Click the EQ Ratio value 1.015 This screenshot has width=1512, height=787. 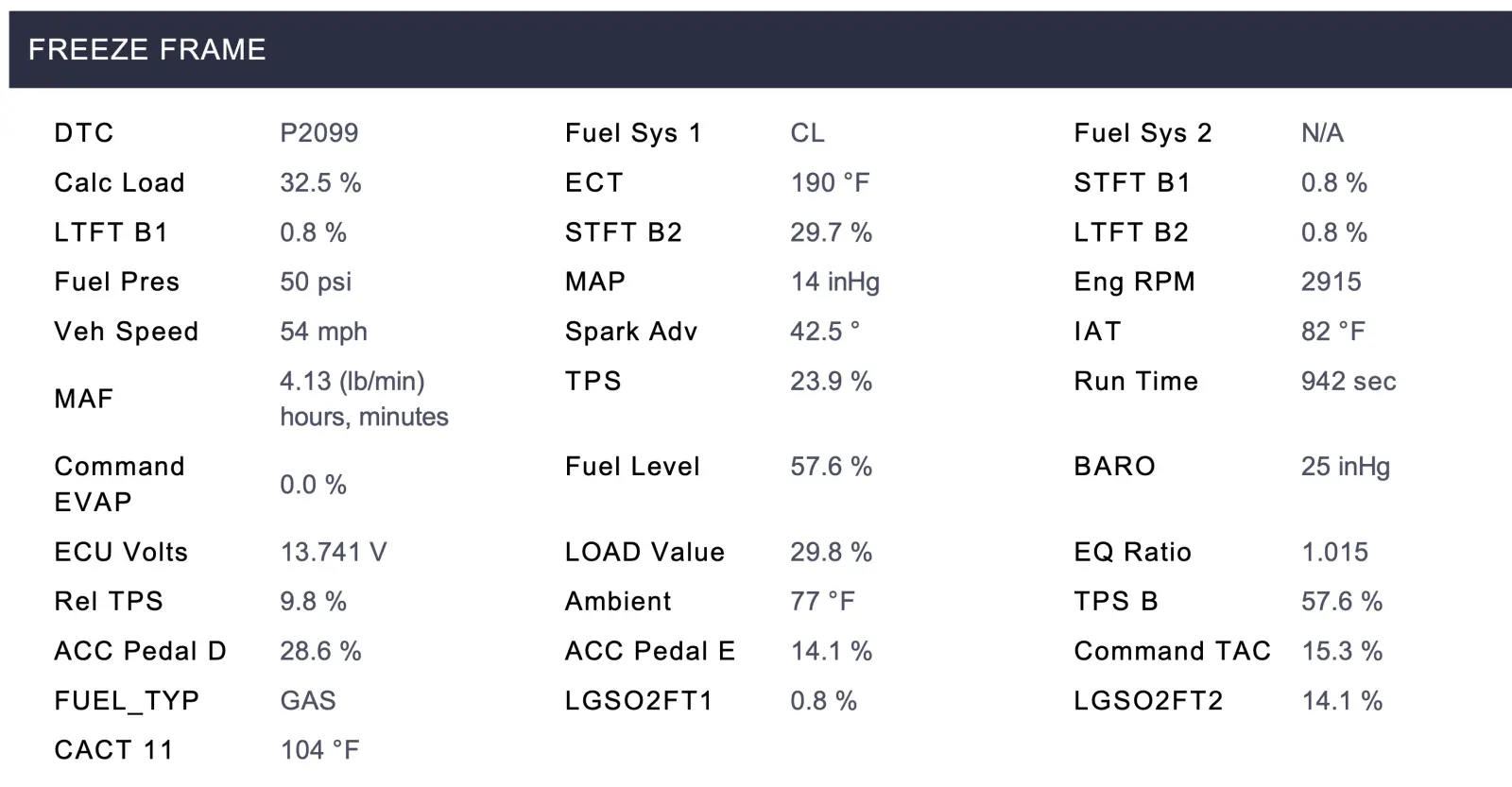(x=1334, y=552)
